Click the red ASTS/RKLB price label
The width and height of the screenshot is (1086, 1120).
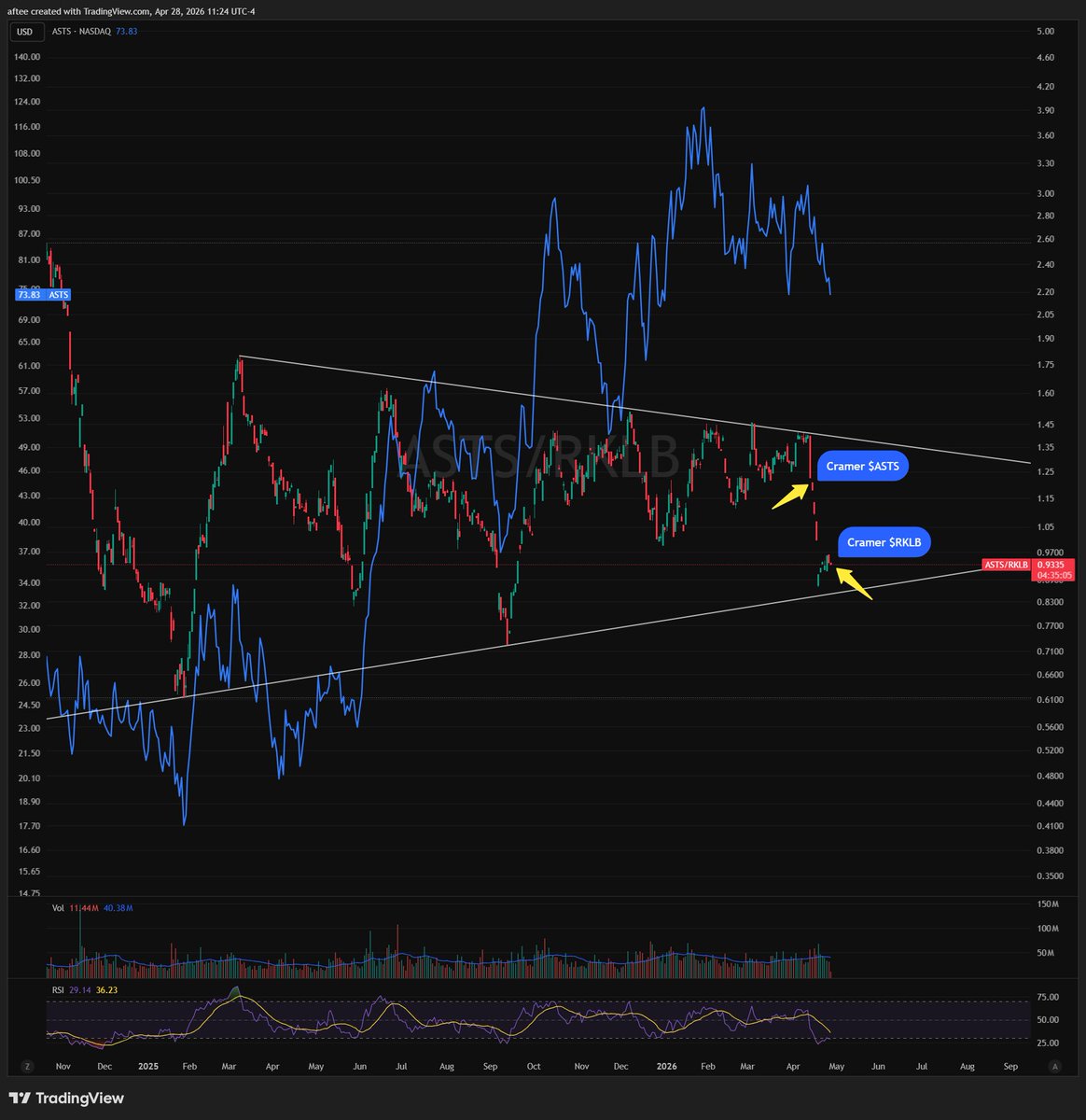tap(1006, 565)
